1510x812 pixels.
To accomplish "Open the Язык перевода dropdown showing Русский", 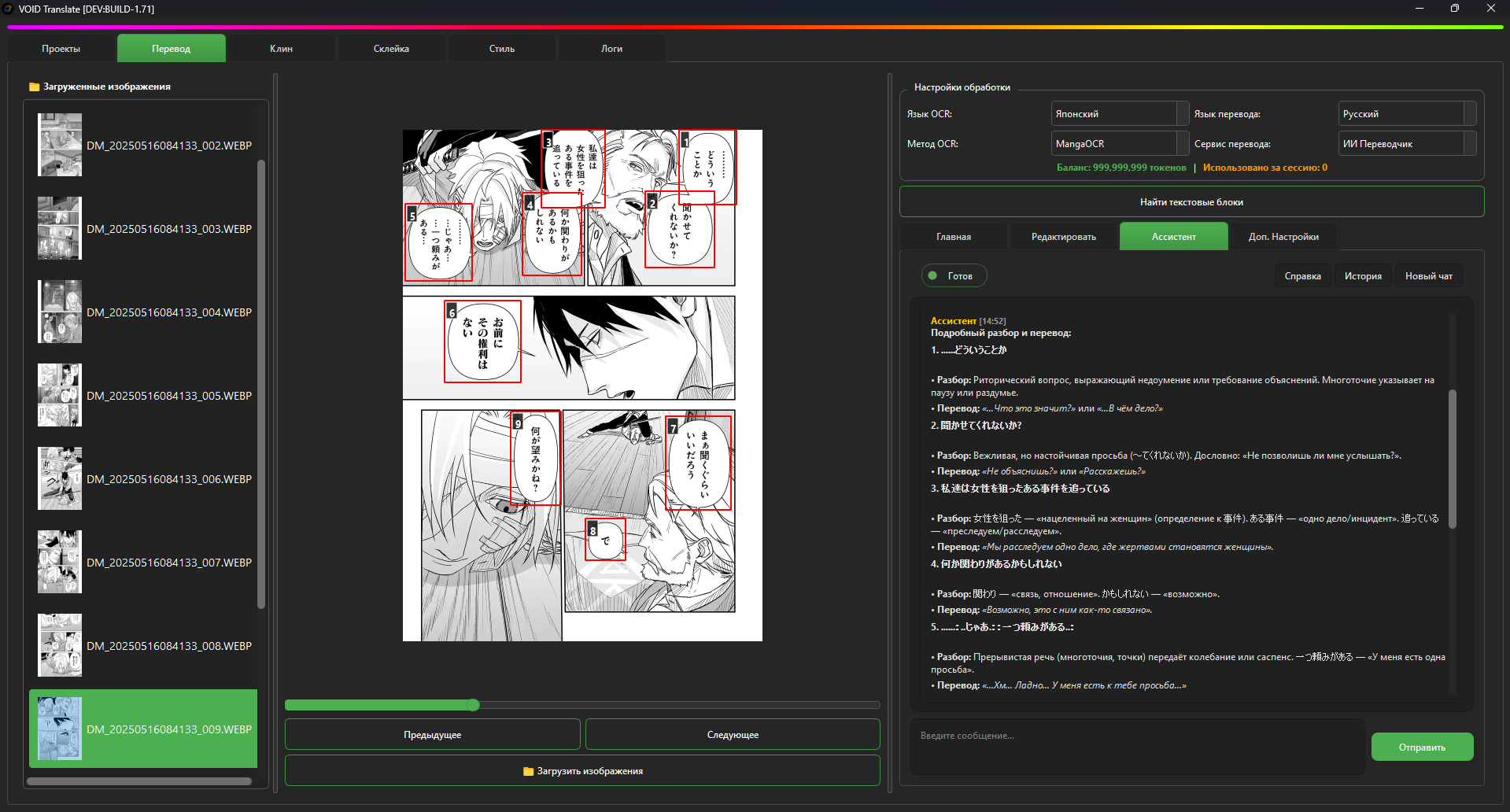I will (1406, 114).
